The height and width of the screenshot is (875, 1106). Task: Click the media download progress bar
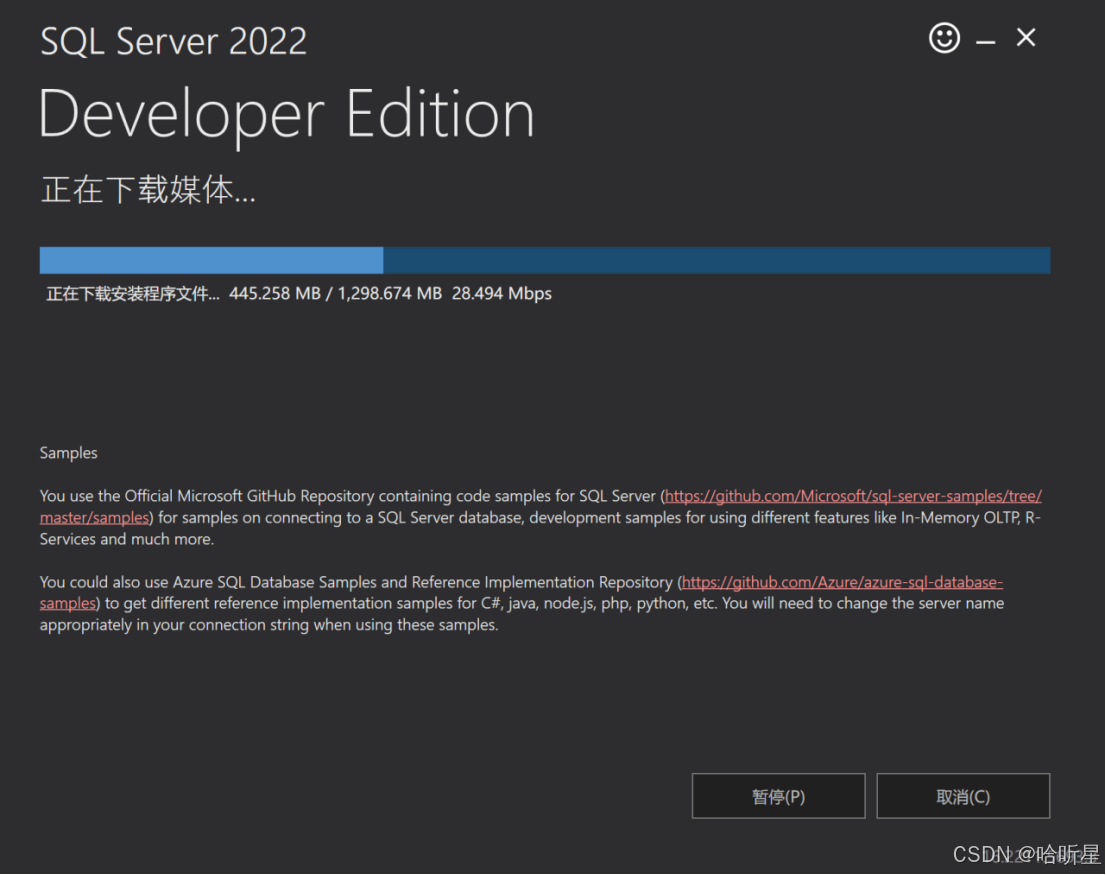coord(545,260)
